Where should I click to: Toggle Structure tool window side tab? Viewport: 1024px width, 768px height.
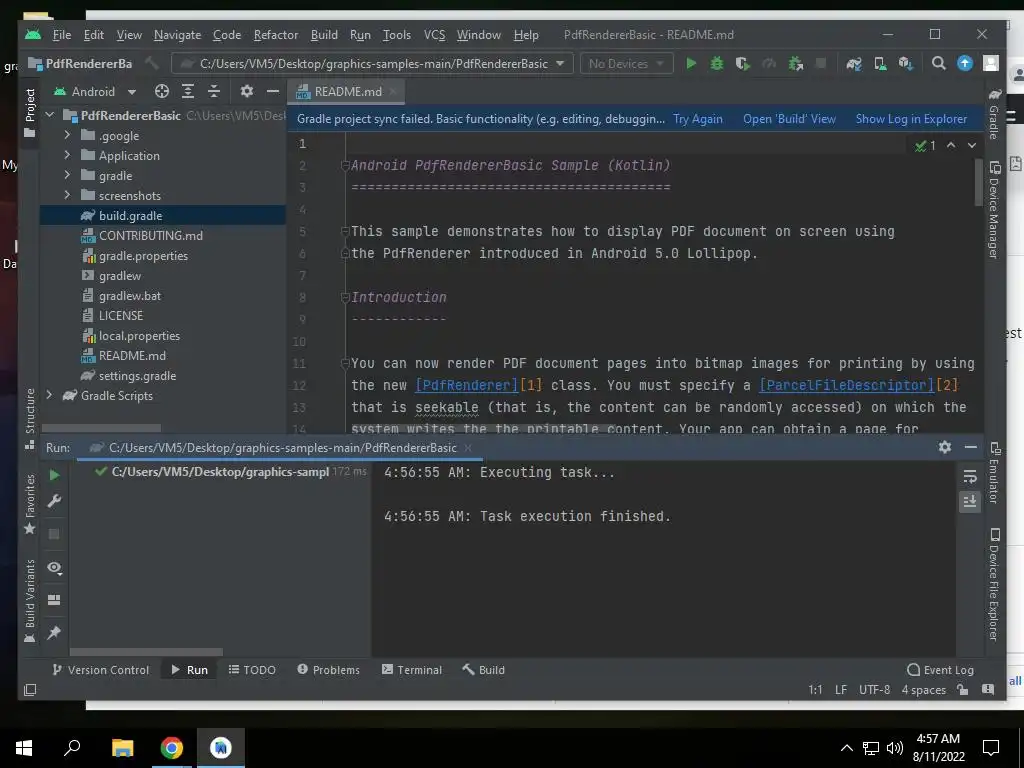(x=29, y=418)
